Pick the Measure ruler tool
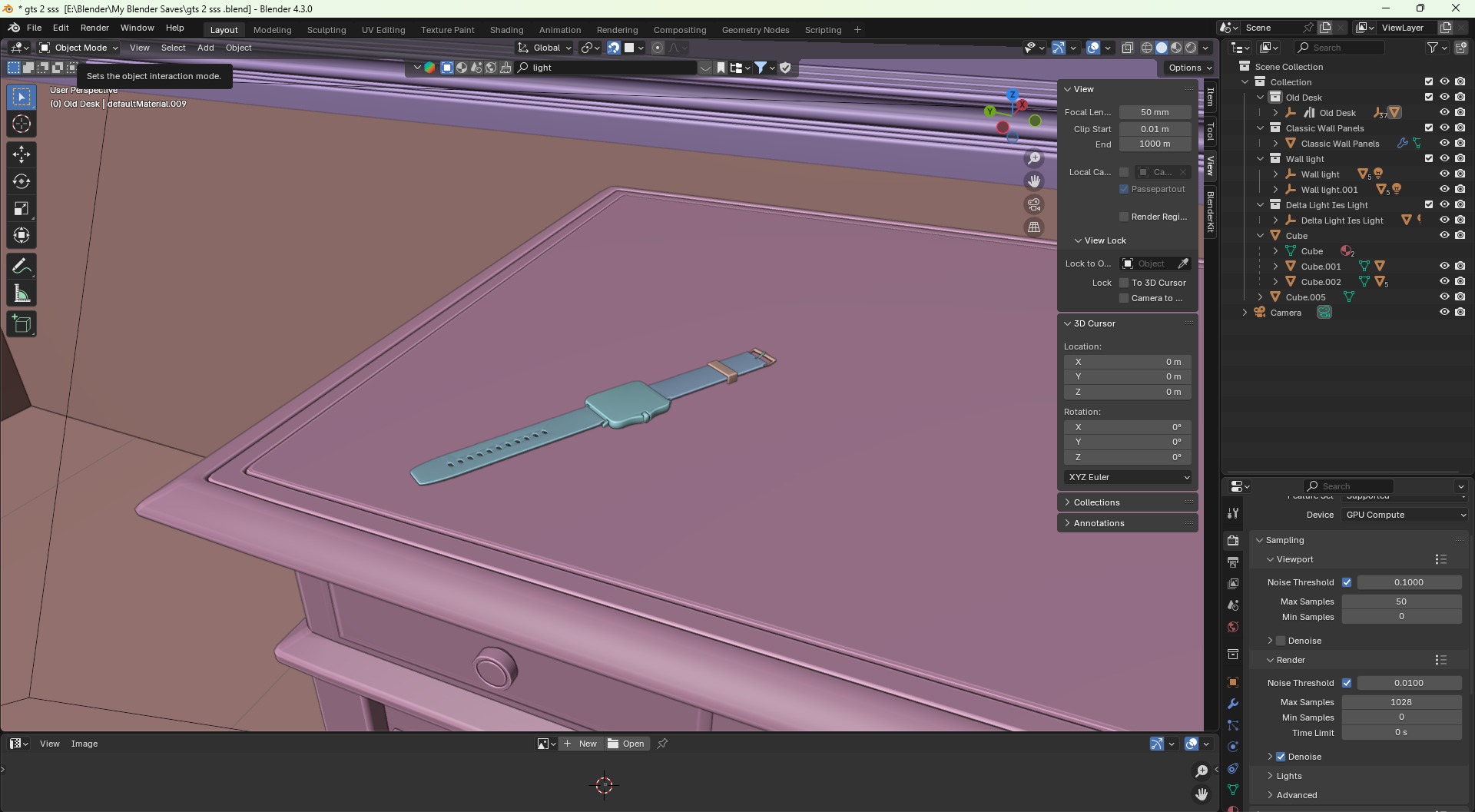Viewport: 1475px width, 812px height. coord(22,293)
